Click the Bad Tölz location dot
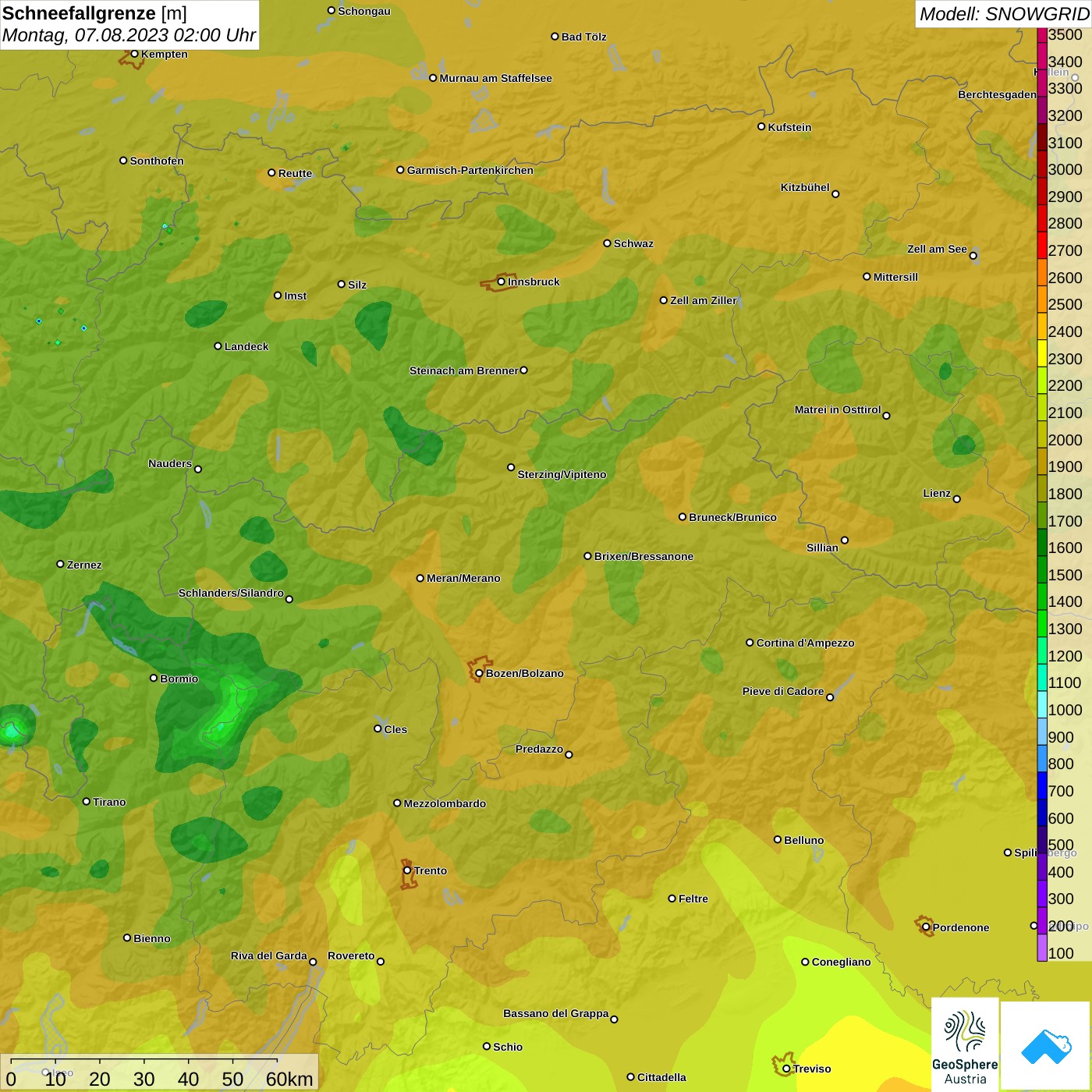 coord(555,36)
